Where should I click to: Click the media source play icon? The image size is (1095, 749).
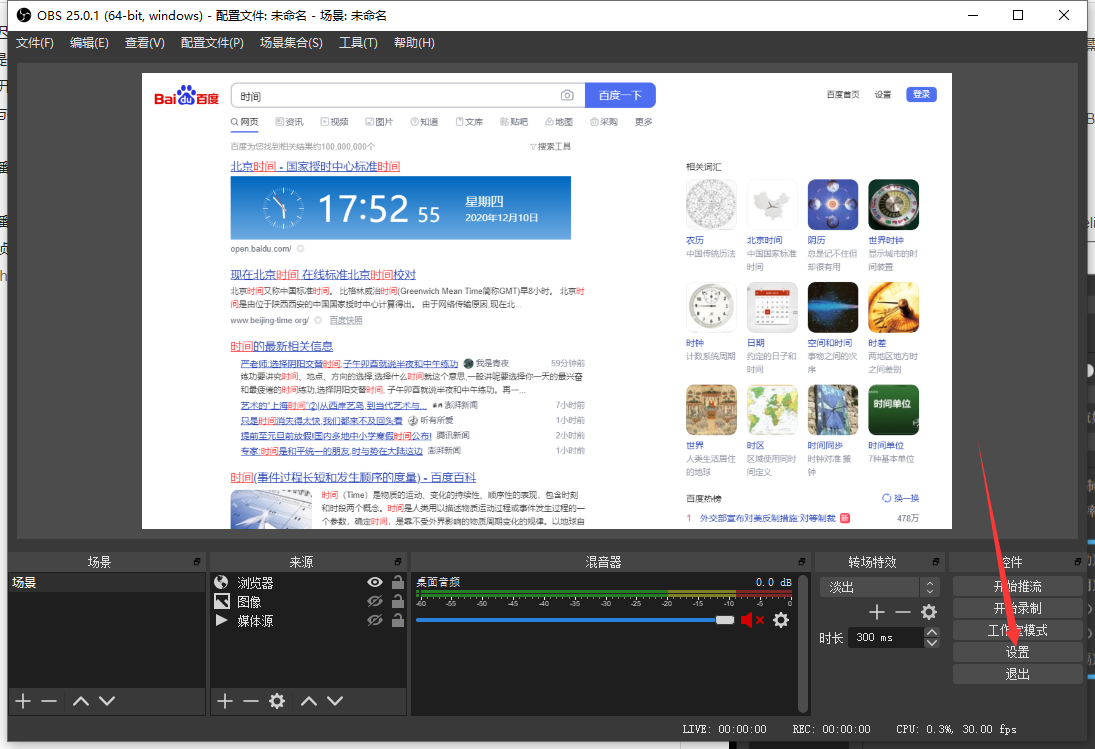pos(221,620)
